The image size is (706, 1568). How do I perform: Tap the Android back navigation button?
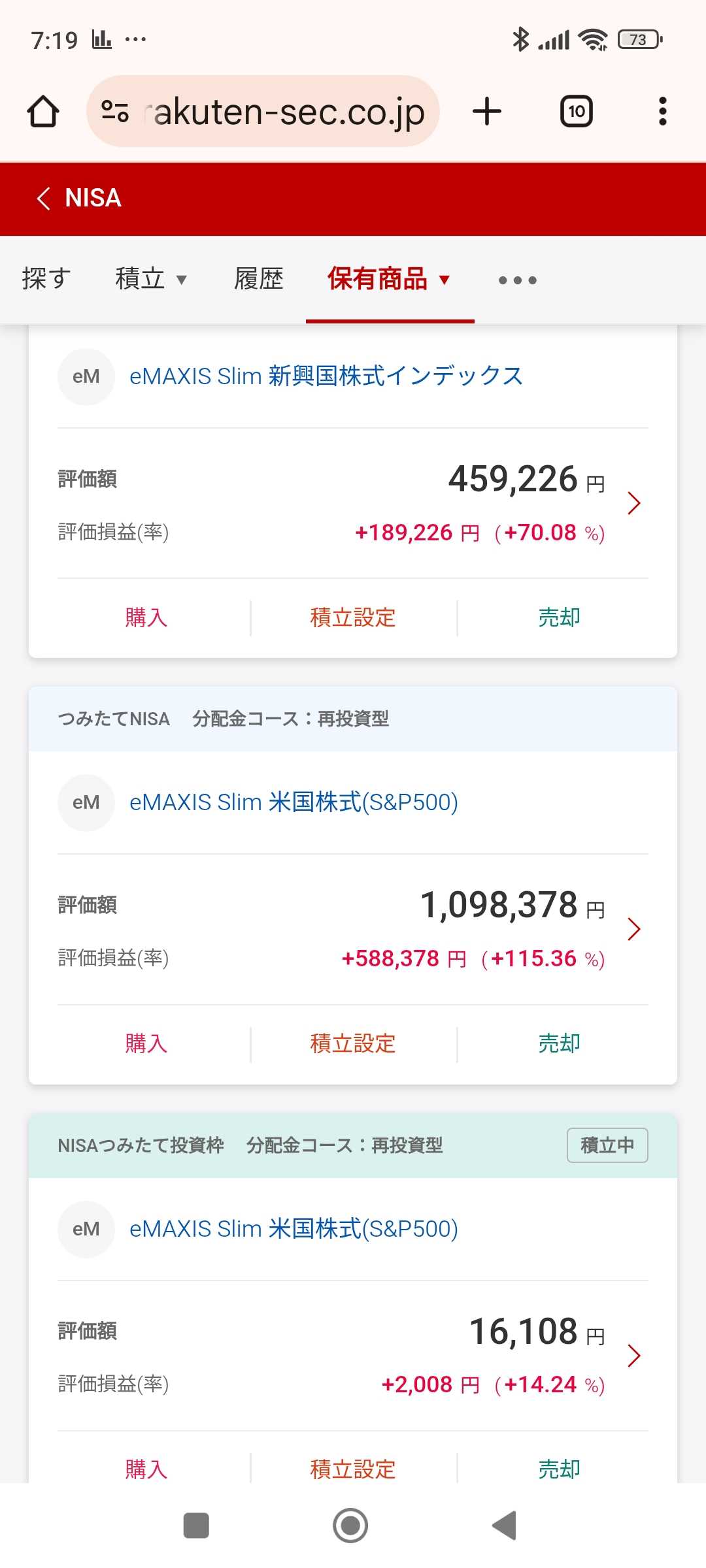click(505, 1526)
